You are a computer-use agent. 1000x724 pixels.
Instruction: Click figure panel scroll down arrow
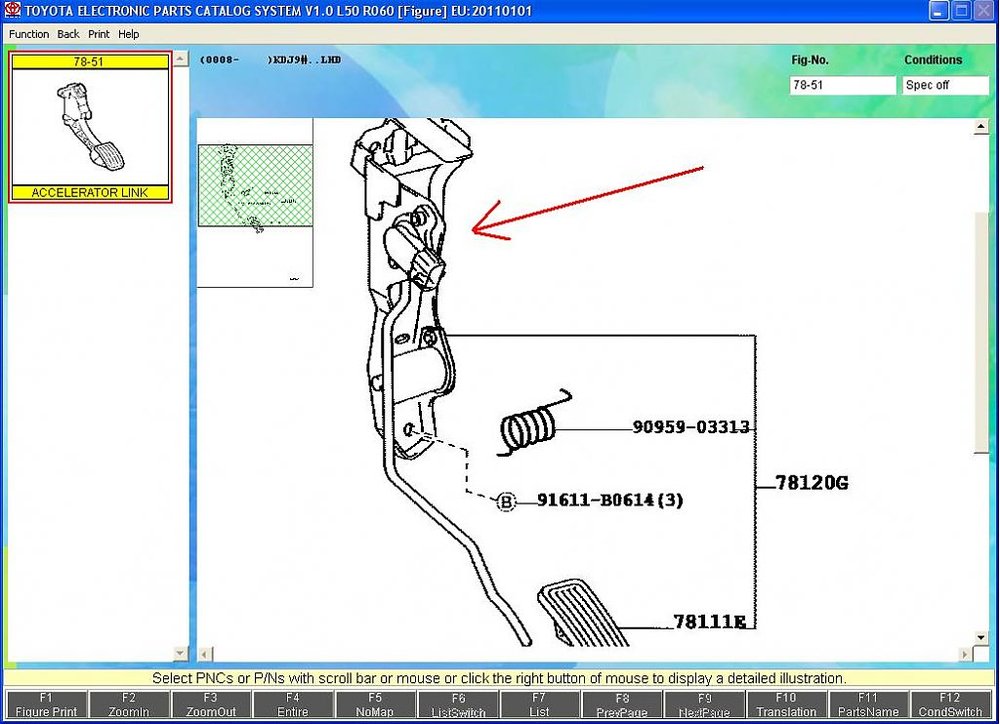(x=981, y=637)
